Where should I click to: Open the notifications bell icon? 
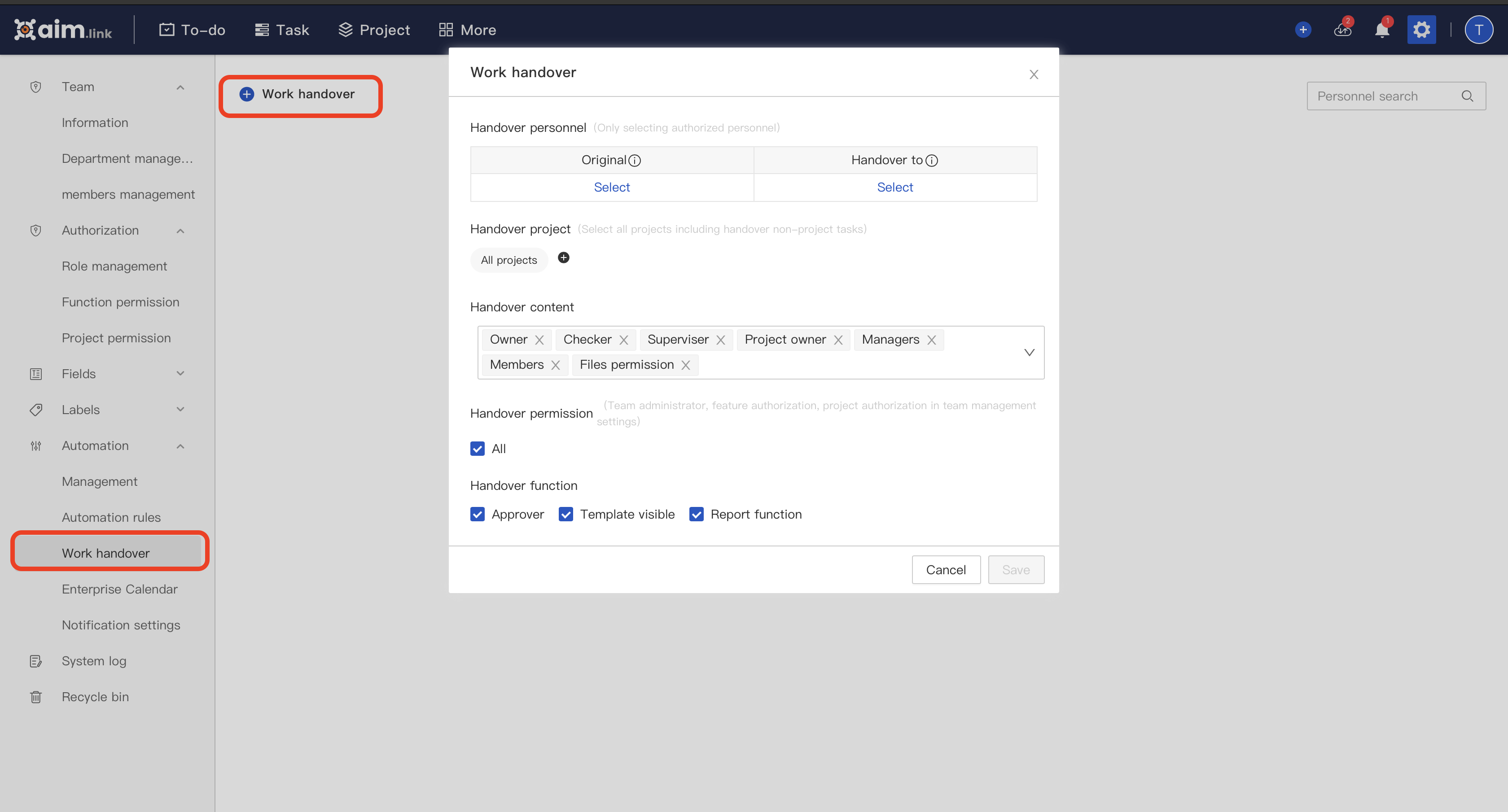(1381, 30)
